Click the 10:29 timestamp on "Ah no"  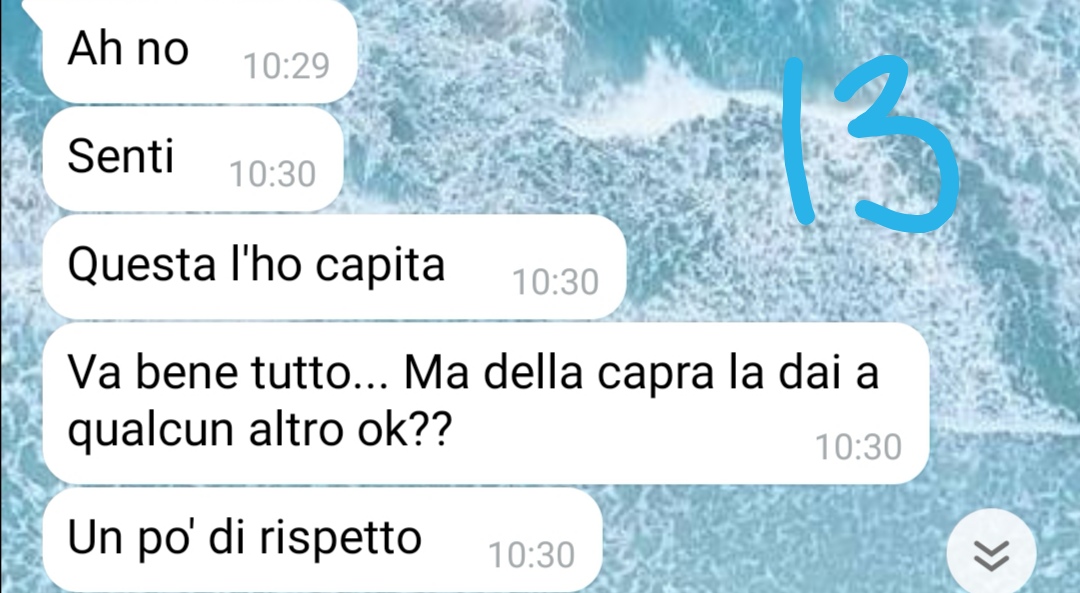point(287,67)
